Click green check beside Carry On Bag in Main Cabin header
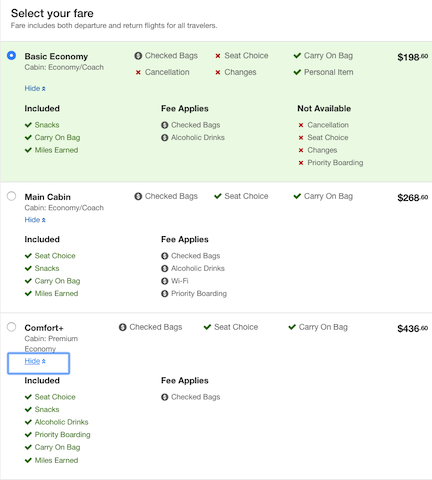This screenshot has height=480, width=432. 297,196
